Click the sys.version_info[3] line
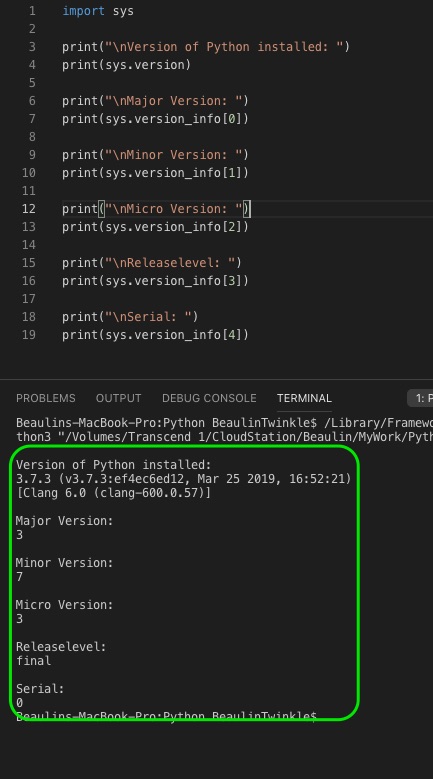This screenshot has width=433, height=779. (155, 281)
